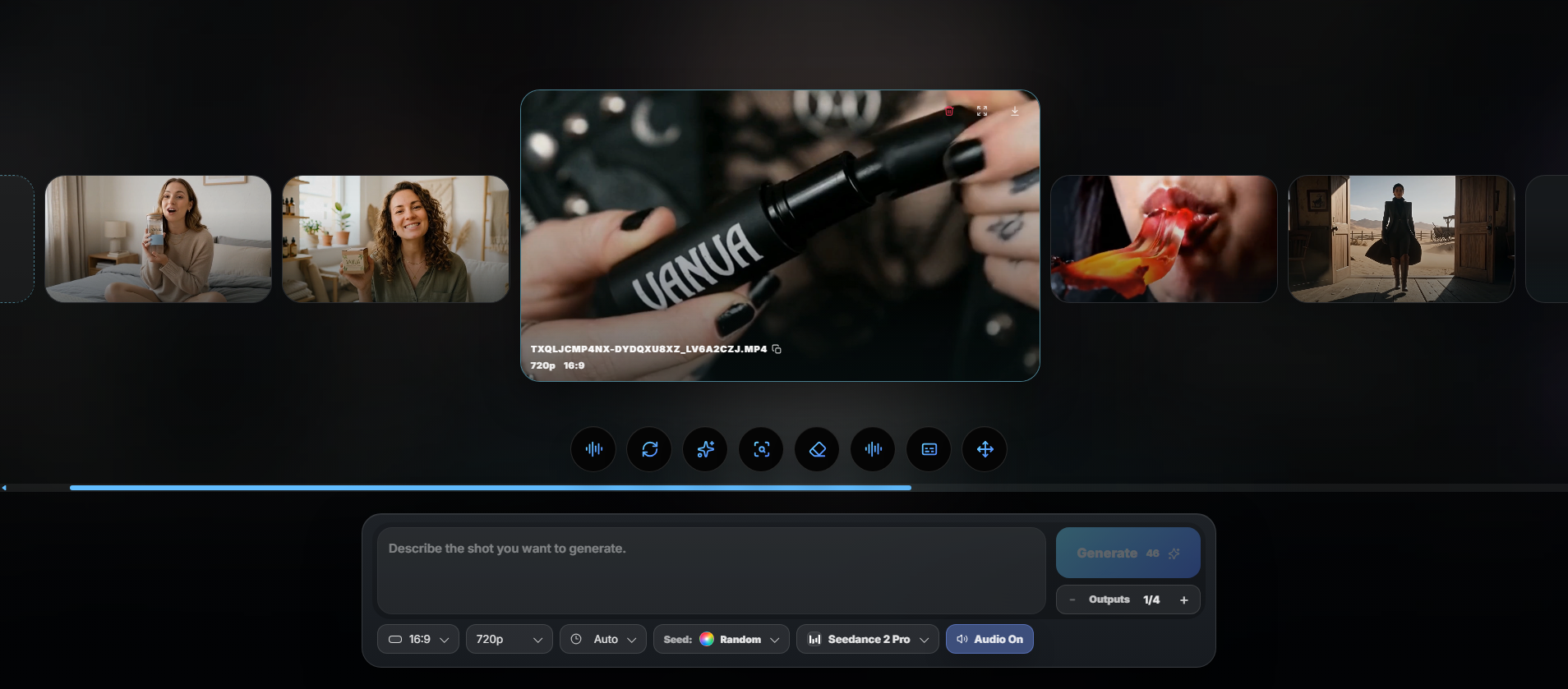Click the 16:9 label on the video card
Image resolution: width=1568 pixels, height=689 pixels.
(574, 365)
